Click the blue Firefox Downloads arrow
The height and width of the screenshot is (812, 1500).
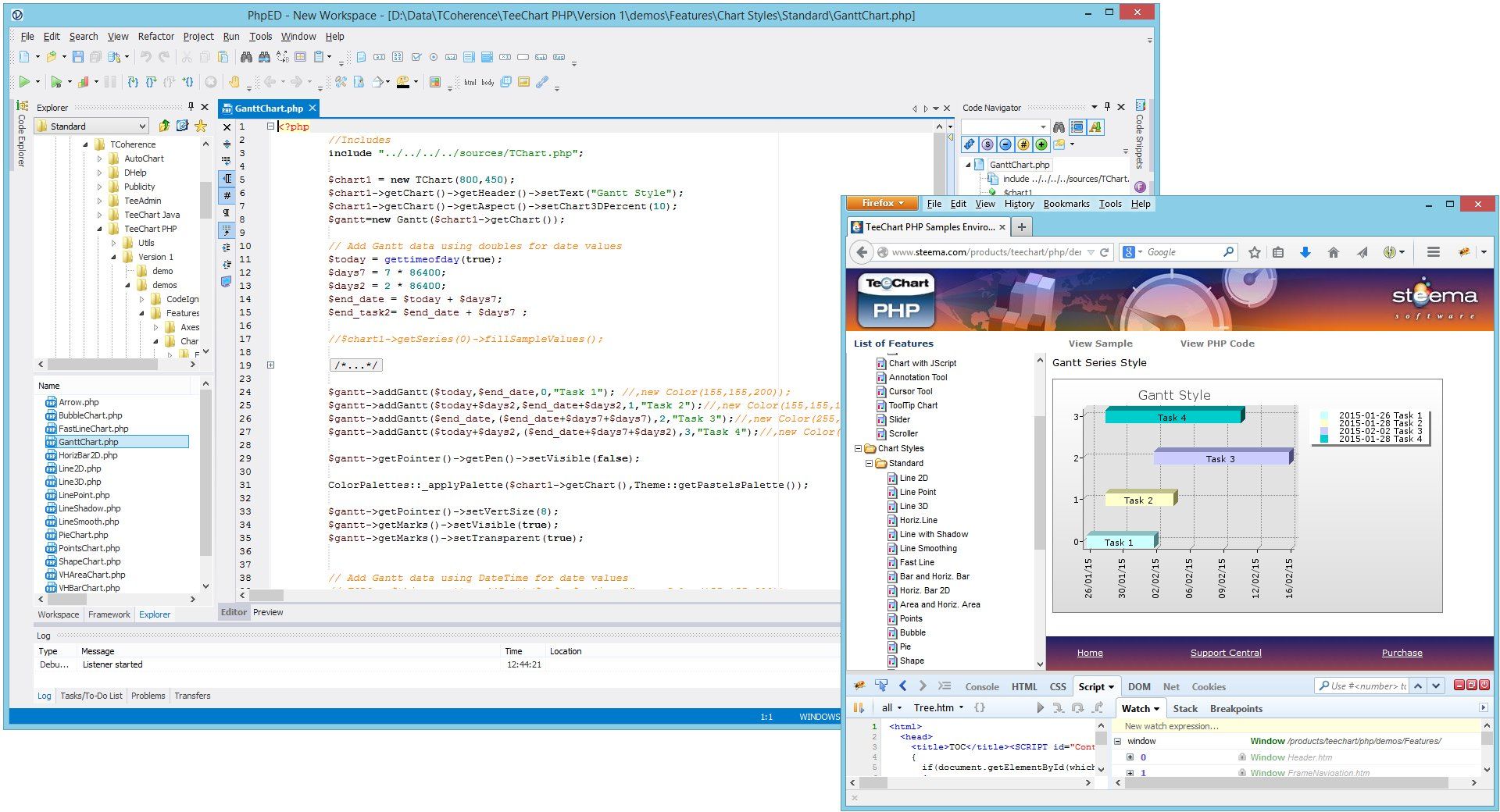coord(1305,252)
